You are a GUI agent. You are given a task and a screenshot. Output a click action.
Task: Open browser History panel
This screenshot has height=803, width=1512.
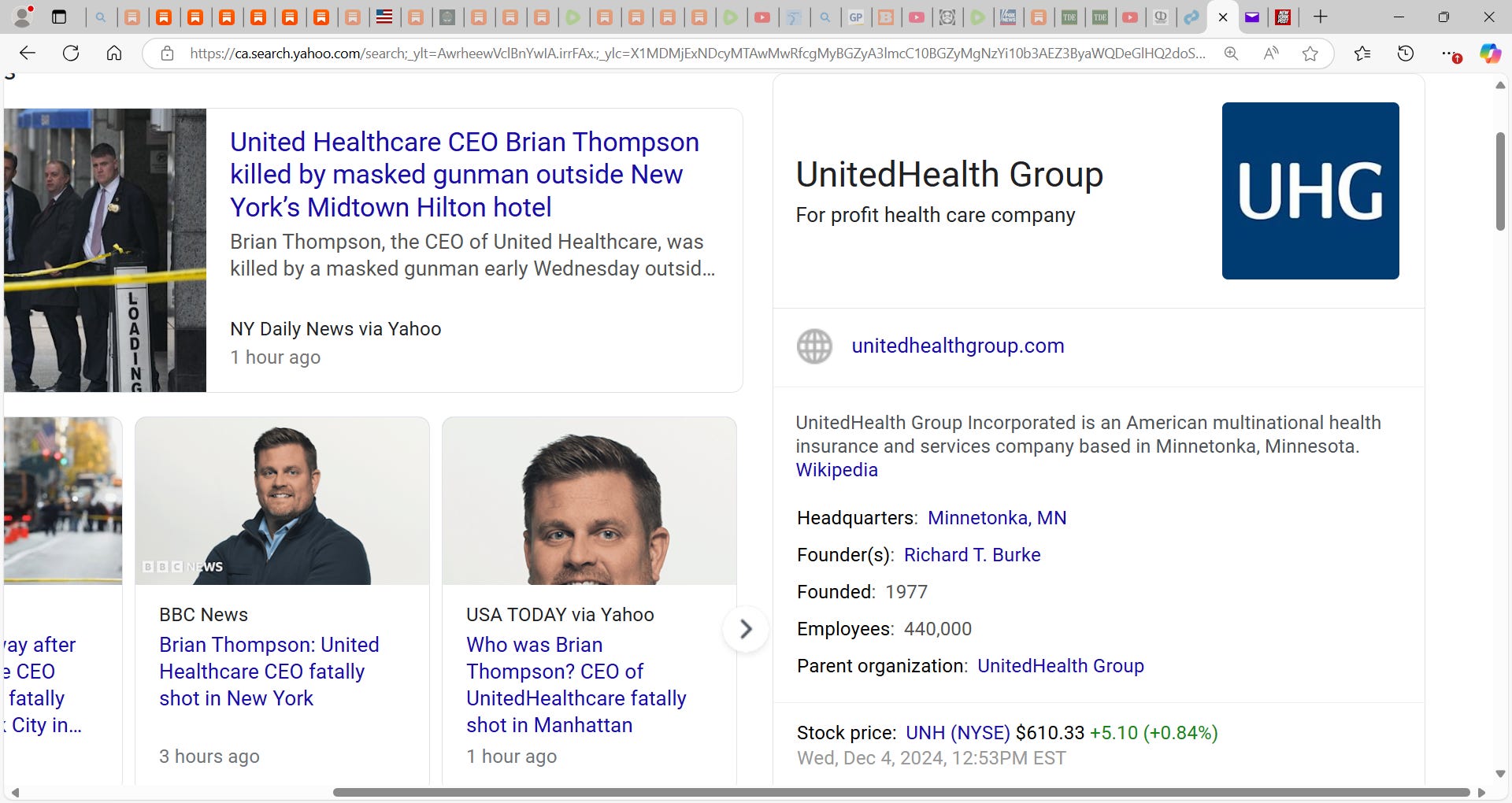(1406, 54)
